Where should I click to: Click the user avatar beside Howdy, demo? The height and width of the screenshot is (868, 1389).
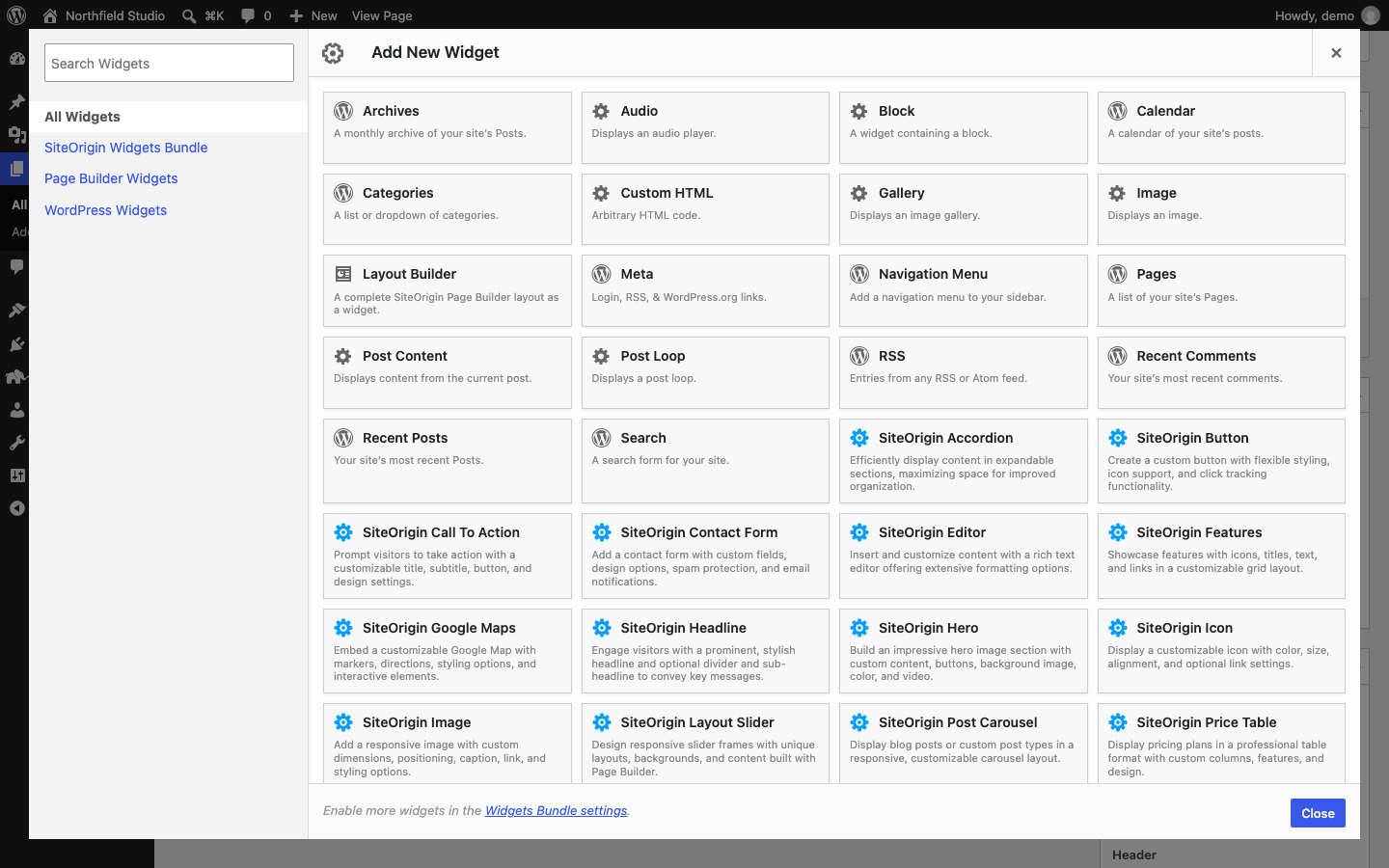point(1371,15)
